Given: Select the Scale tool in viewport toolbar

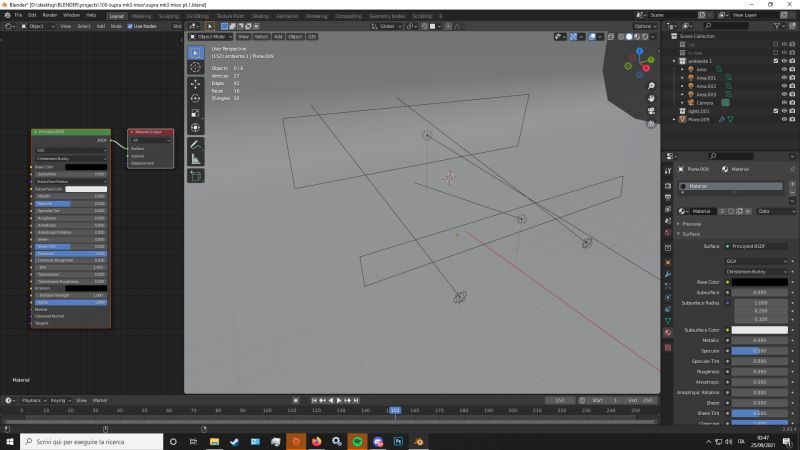Looking at the screenshot, I should (195, 113).
